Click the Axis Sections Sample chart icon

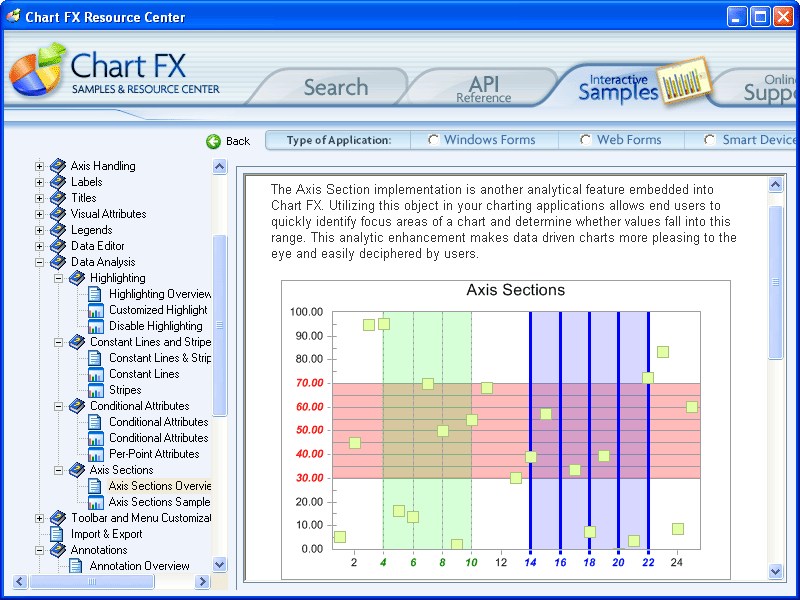[x=96, y=502]
